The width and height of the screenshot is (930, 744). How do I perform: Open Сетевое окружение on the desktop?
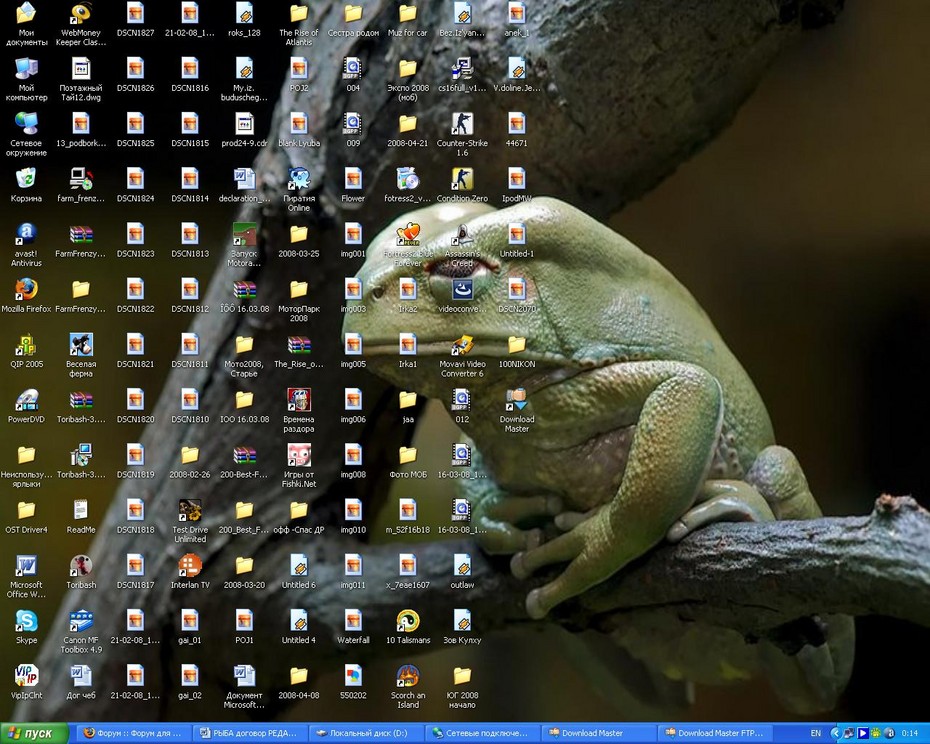(26, 135)
